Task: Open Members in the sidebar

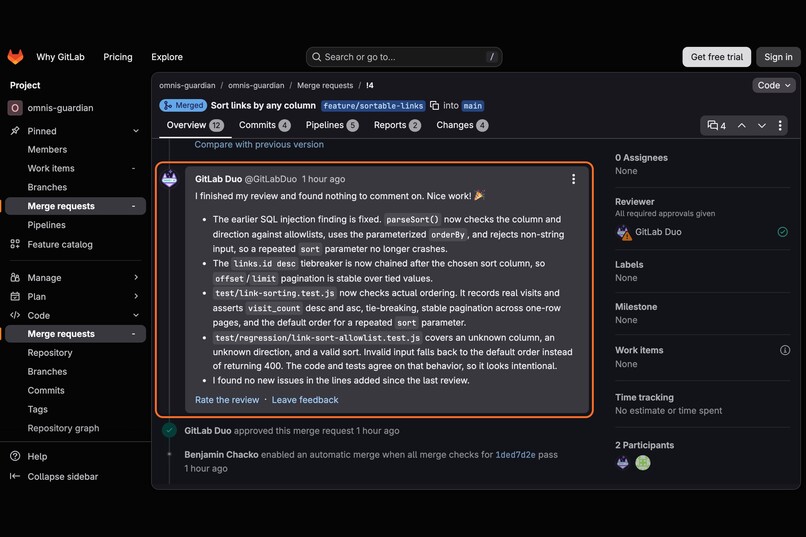Action: pos(47,150)
